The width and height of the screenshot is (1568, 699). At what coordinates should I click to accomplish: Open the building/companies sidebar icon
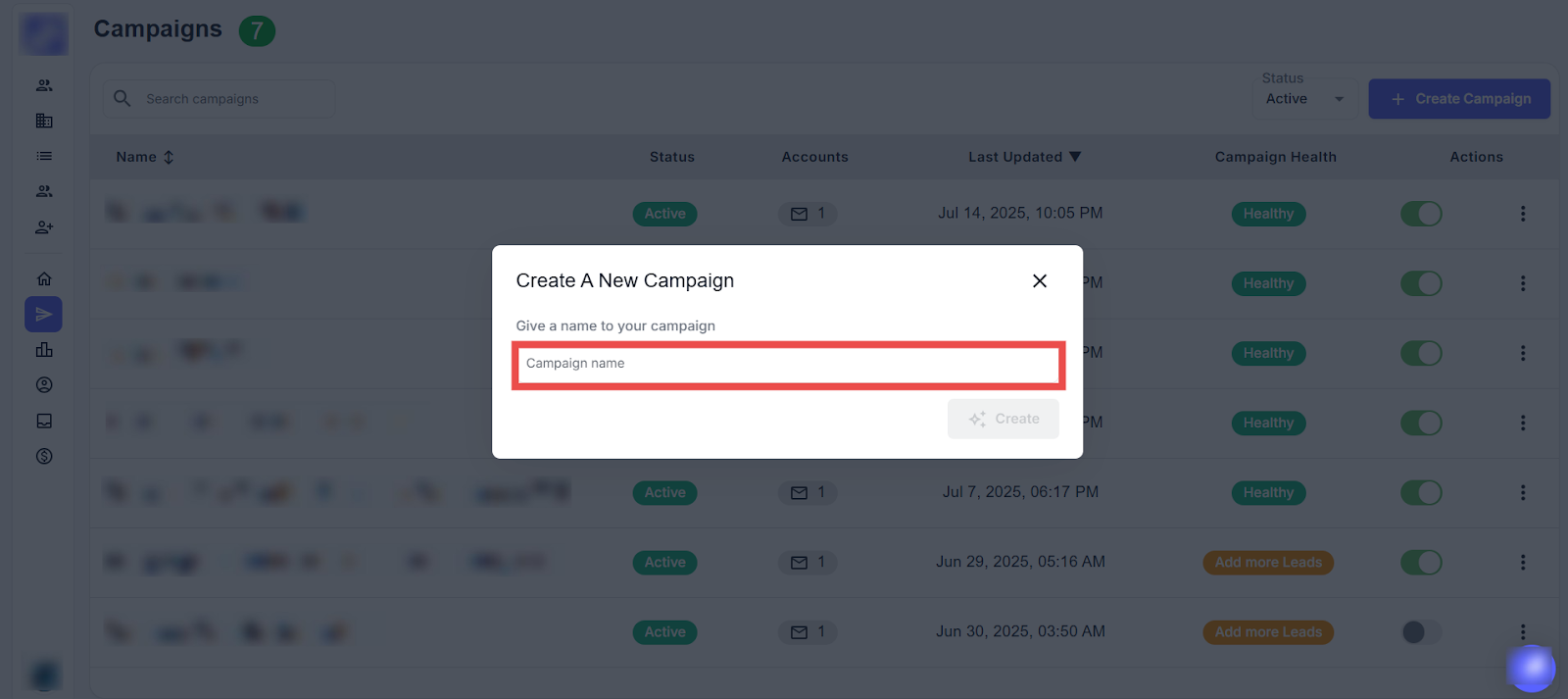coord(44,121)
